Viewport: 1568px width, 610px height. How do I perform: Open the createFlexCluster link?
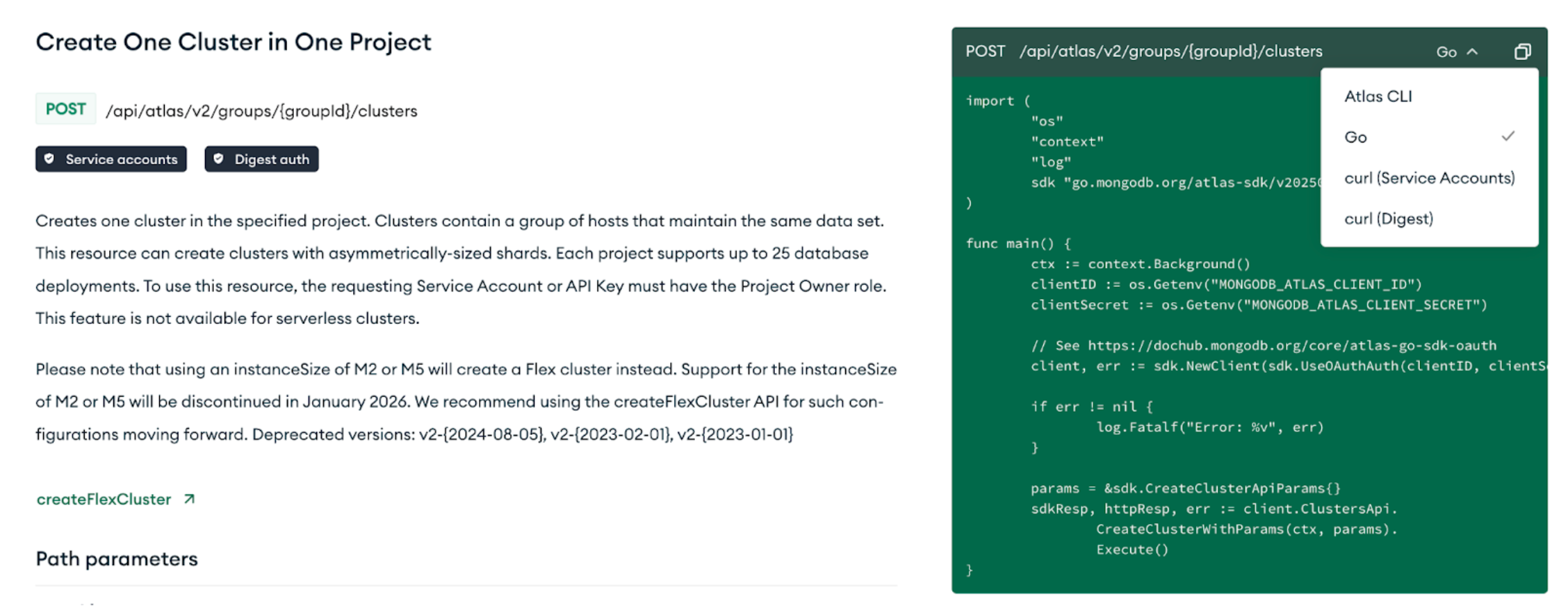(104, 499)
